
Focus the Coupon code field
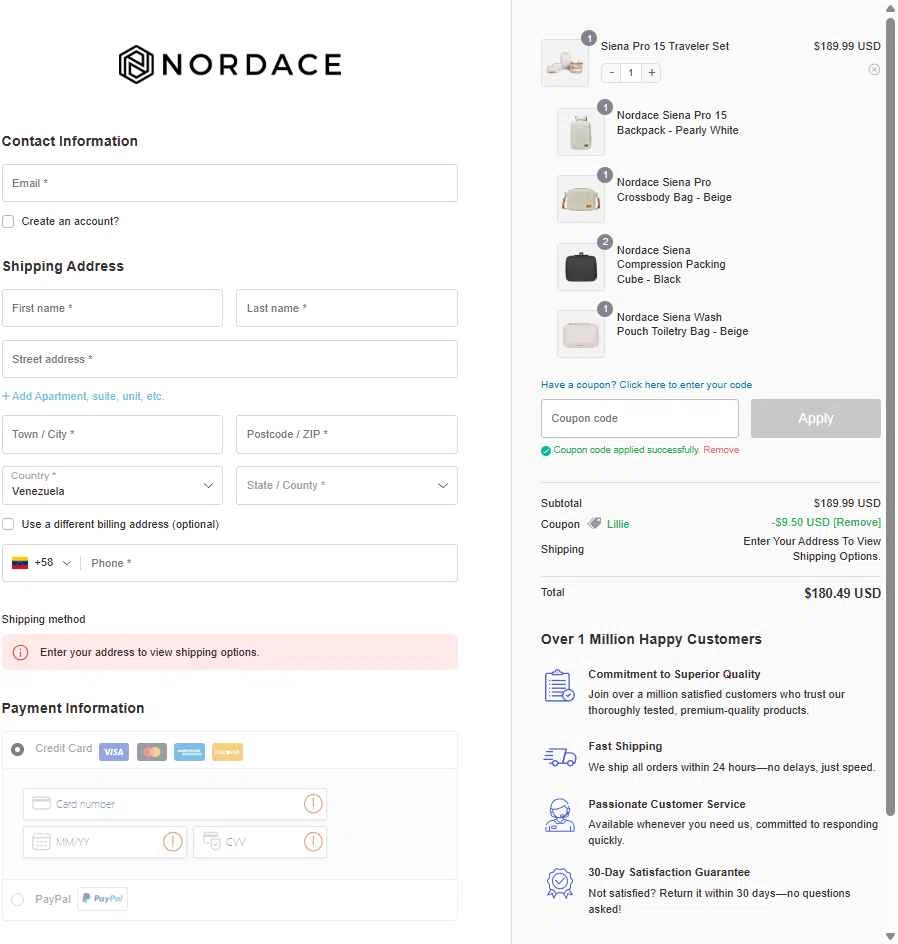(640, 418)
